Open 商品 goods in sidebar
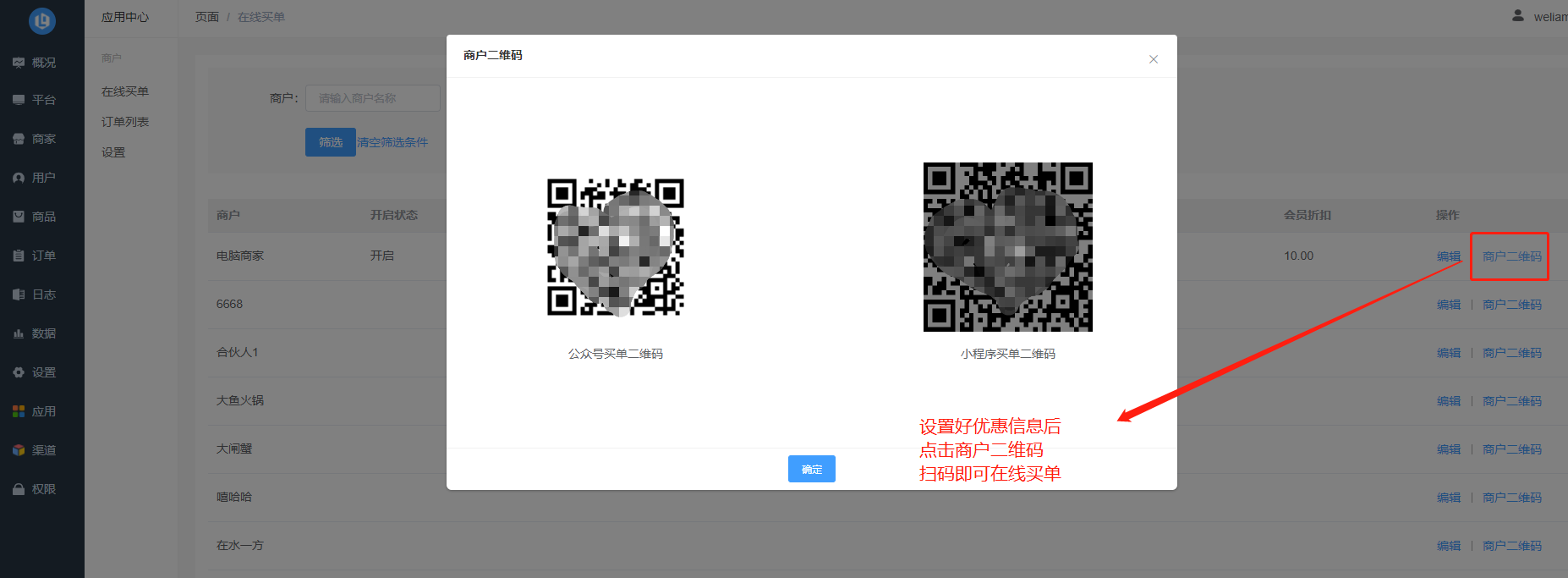The width and height of the screenshot is (1568, 578). [35, 217]
